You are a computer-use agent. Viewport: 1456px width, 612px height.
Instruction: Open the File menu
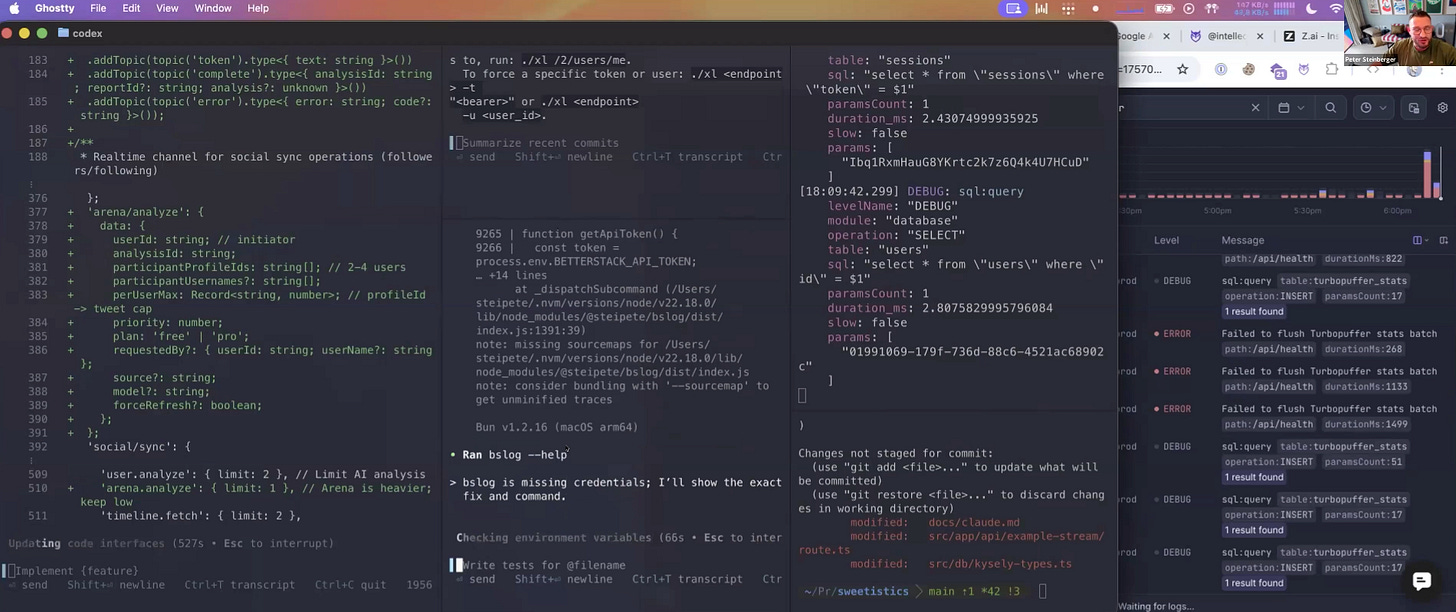98,8
